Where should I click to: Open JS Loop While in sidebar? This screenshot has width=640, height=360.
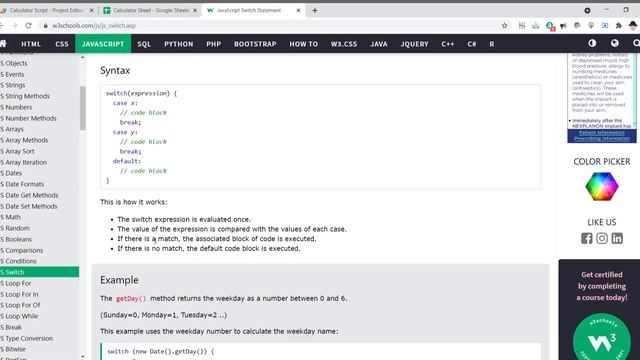pos(19,316)
